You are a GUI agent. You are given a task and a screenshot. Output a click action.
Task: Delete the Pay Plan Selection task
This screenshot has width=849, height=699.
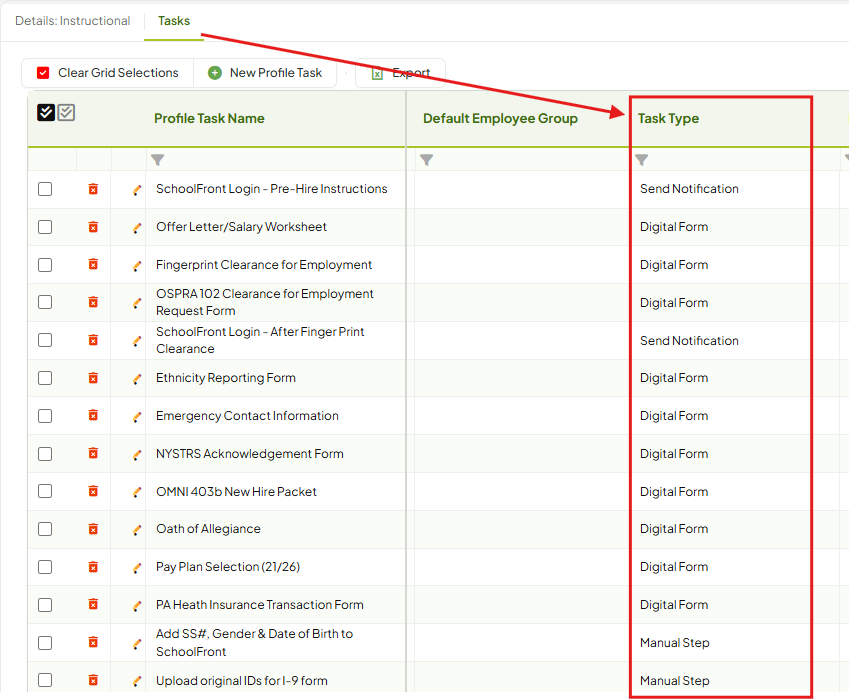(93, 567)
